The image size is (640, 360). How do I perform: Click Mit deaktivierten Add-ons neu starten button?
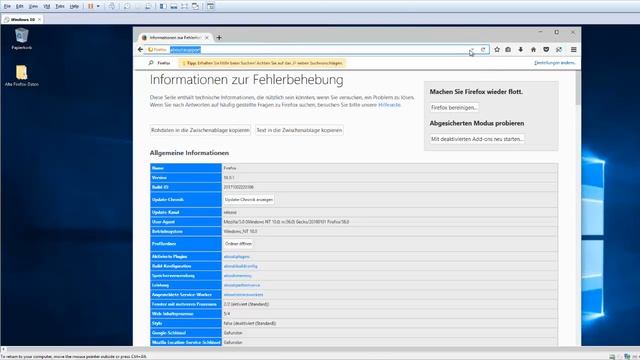coord(477,139)
